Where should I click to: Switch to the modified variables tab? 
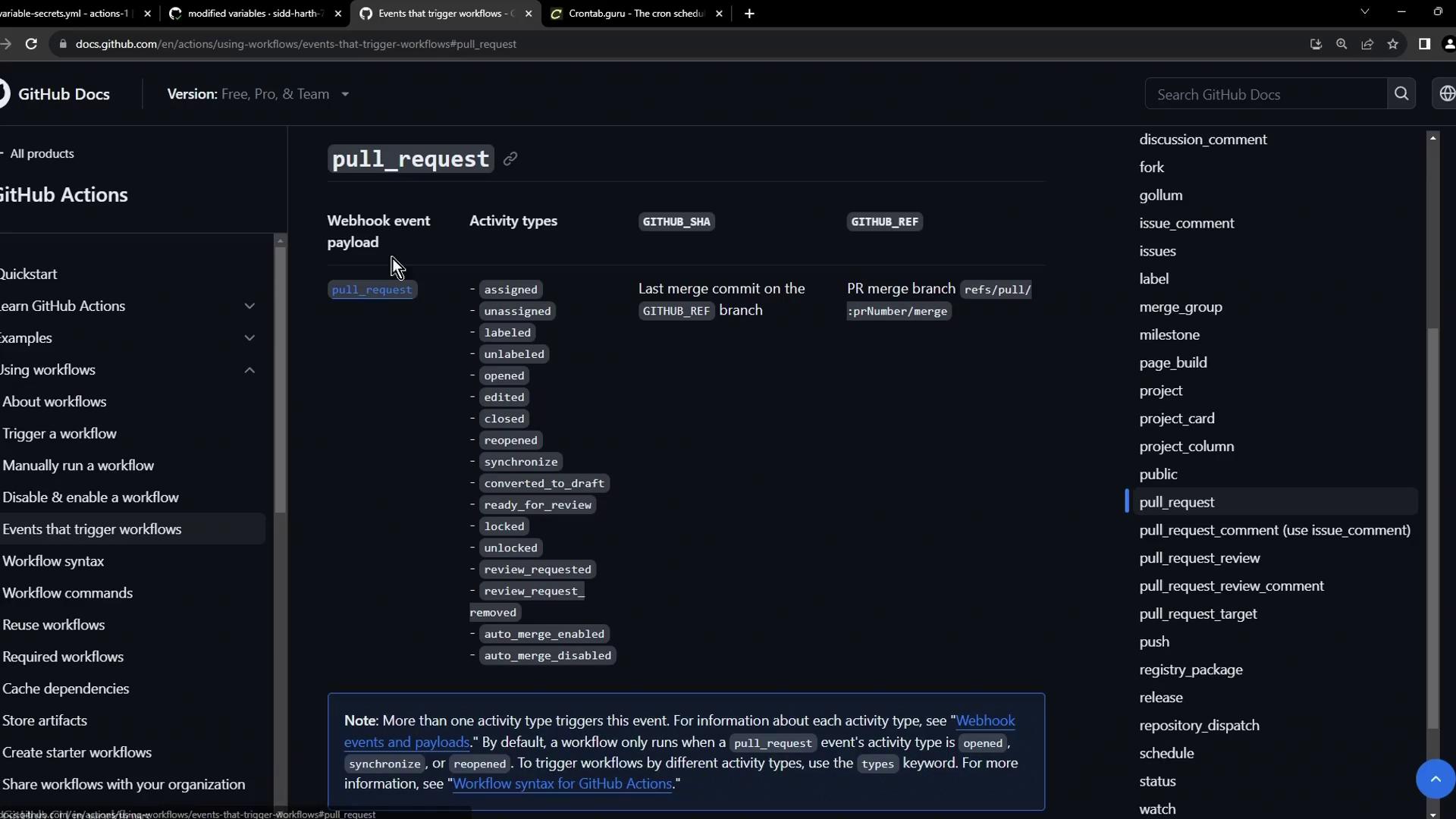(254, 14)
